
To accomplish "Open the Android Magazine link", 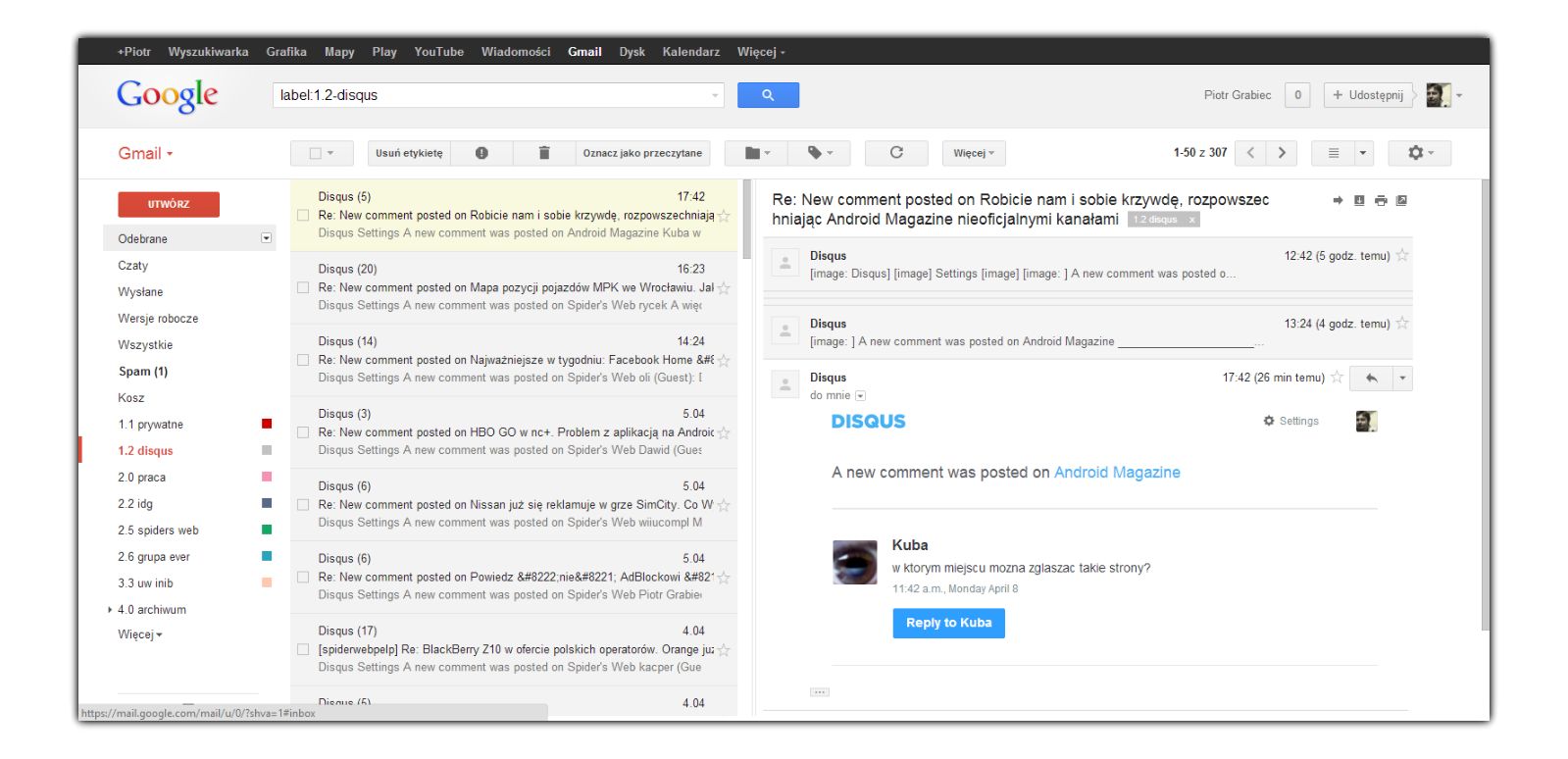I will coord(1117,473).
